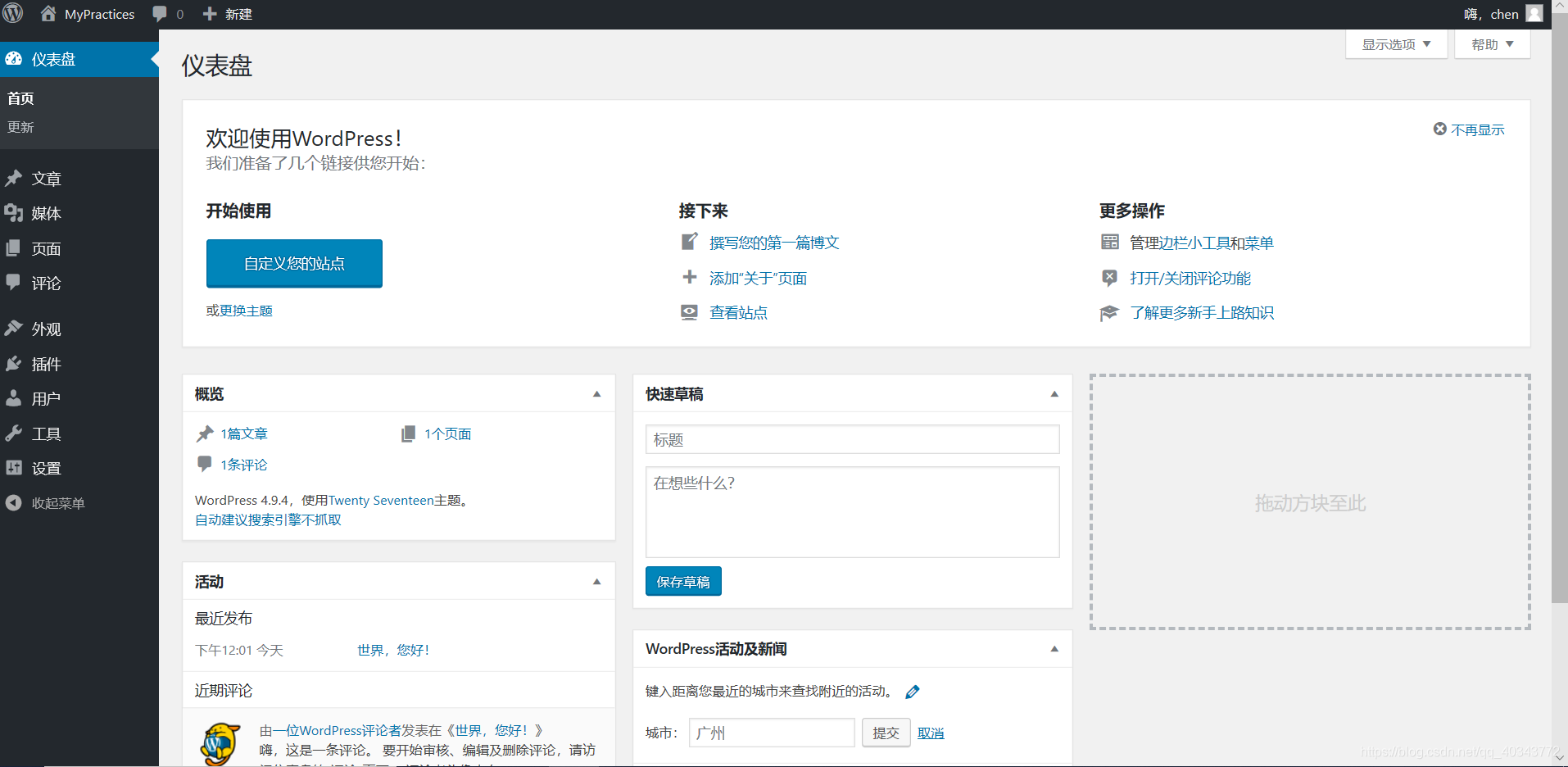Open the 撰写您的第一篇博文 link

click(774, 243)
